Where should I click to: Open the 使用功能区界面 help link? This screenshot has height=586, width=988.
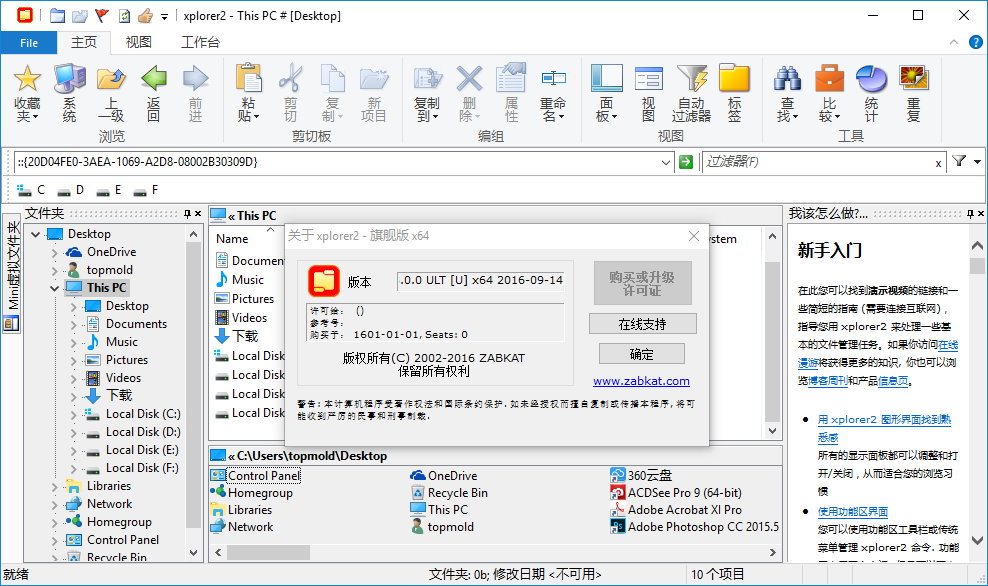(x=853, y=512)
